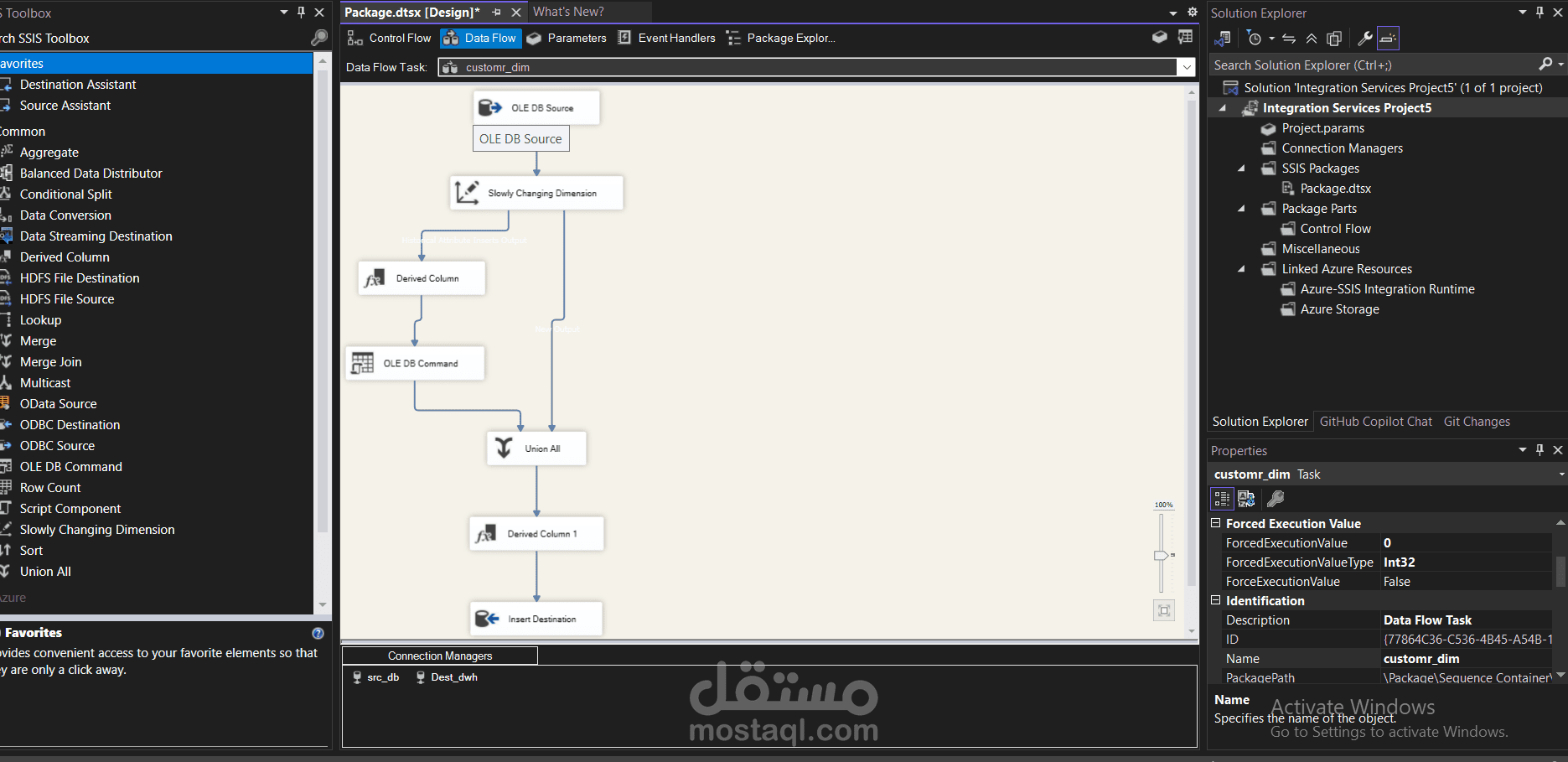Select the OLE DB Command grid icon on canvas
Image resolution: width=1568 pixels, height=762 pixels.
point(362,363)
